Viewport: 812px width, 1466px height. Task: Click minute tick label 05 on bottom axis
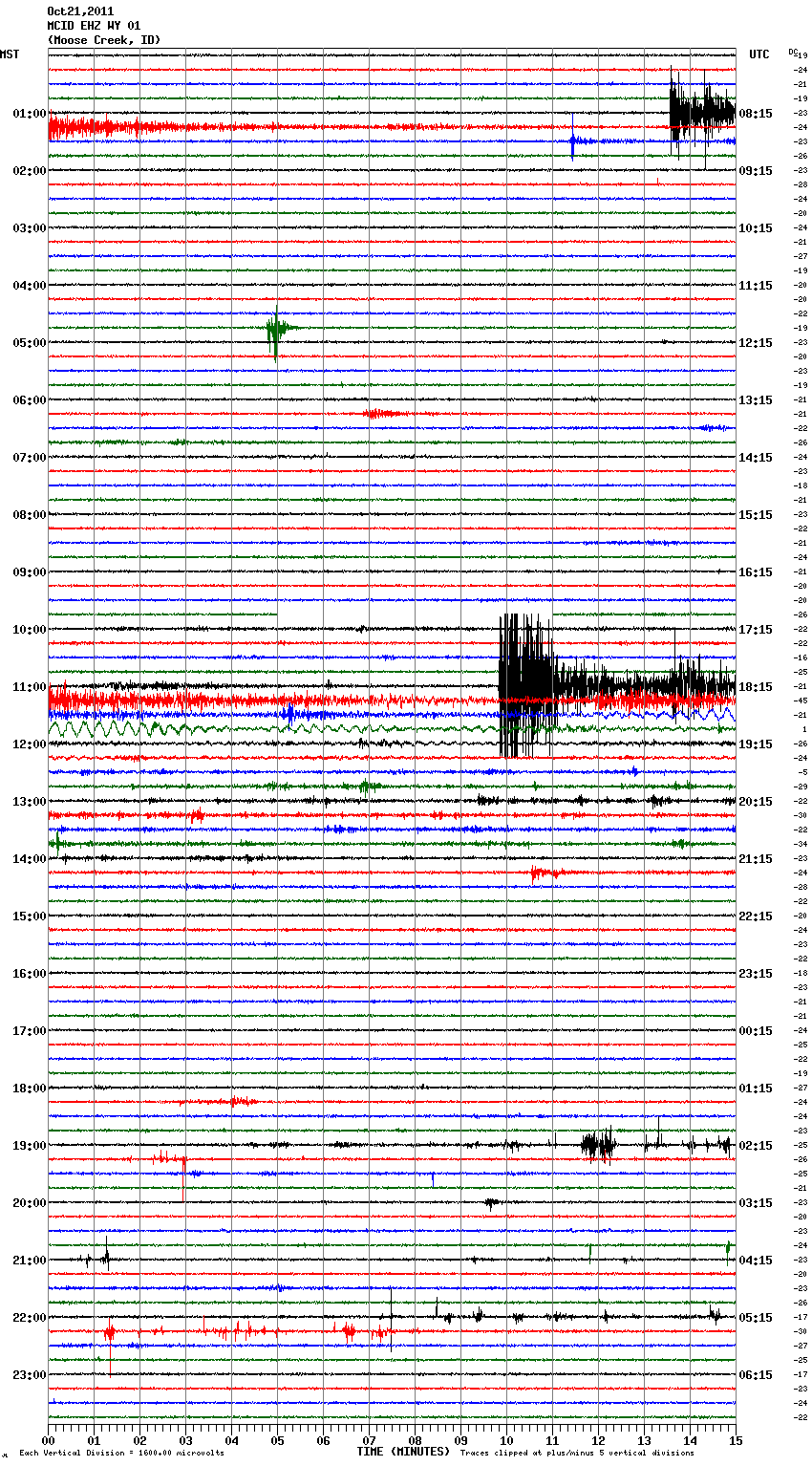tap(278, 1440)
